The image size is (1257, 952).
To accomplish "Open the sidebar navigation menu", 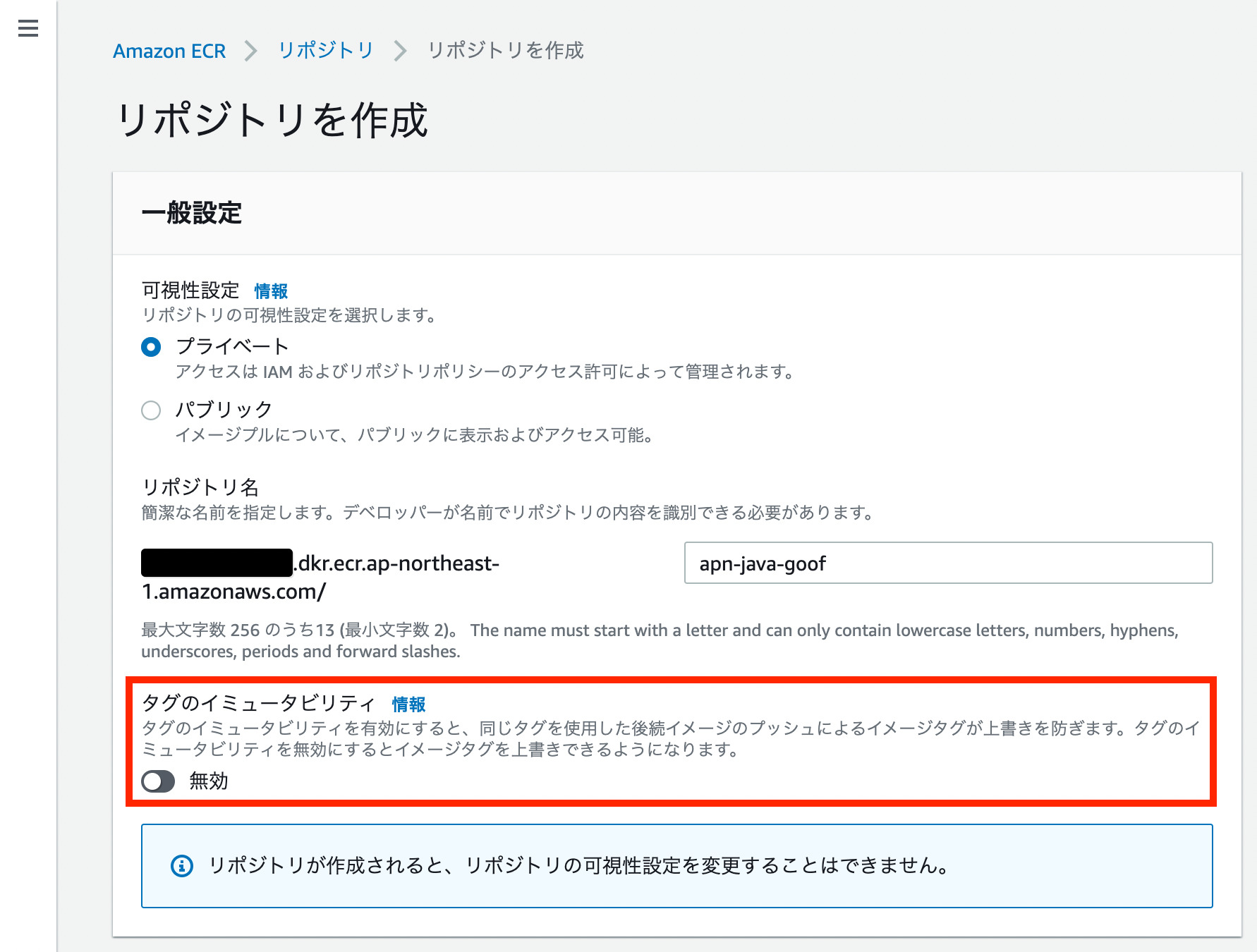I will [28, 28].
